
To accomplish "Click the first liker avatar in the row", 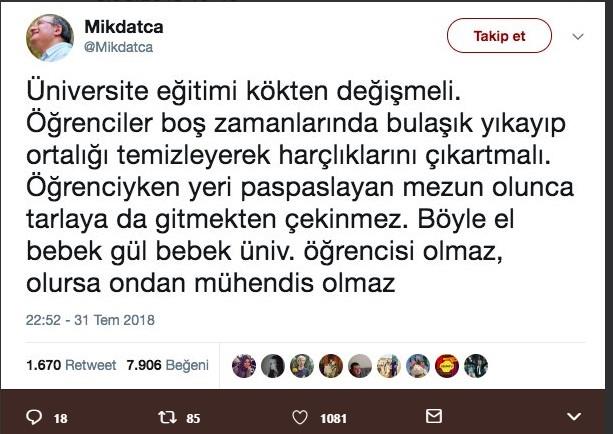I will coord(244,366).
